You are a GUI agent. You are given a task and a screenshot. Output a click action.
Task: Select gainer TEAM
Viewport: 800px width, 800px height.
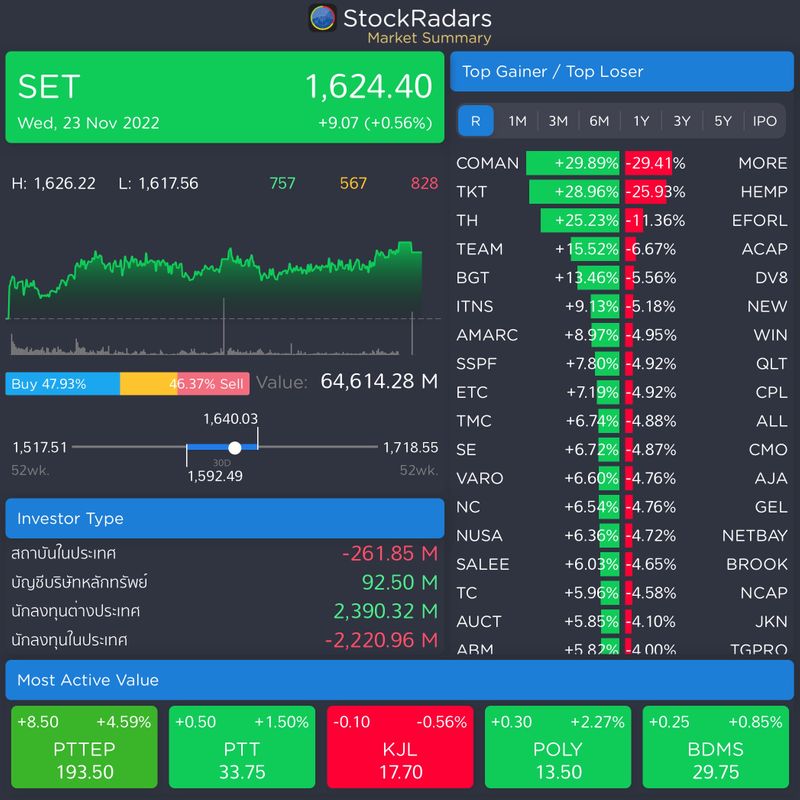click(480, 249)
